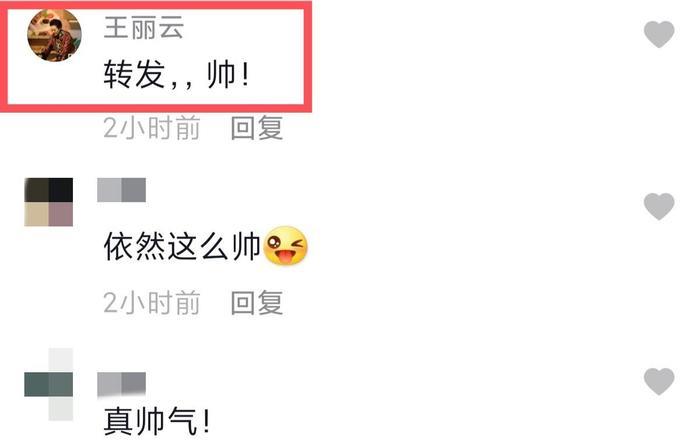Open pixelated avatar beside 依然这么帅 comment
Screen dimensions: 700x448
click(x=49, y=202)
